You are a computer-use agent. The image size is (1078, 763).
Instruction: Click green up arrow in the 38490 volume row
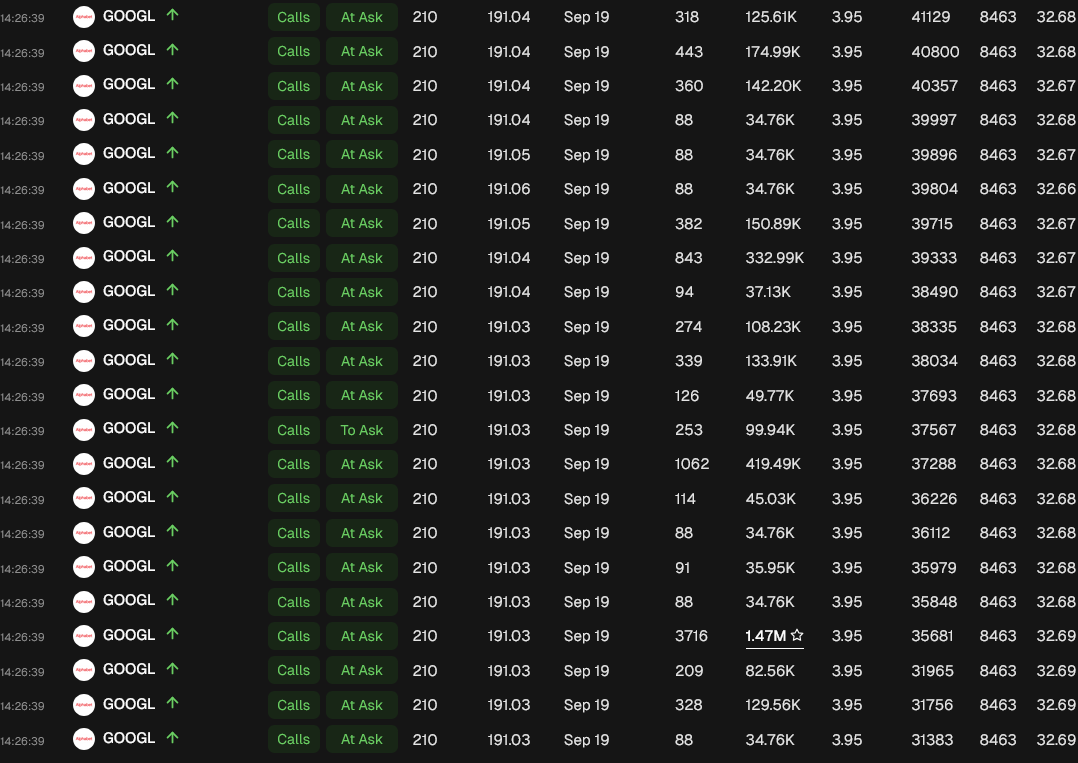pyautogui.click(x=173, y=290)
